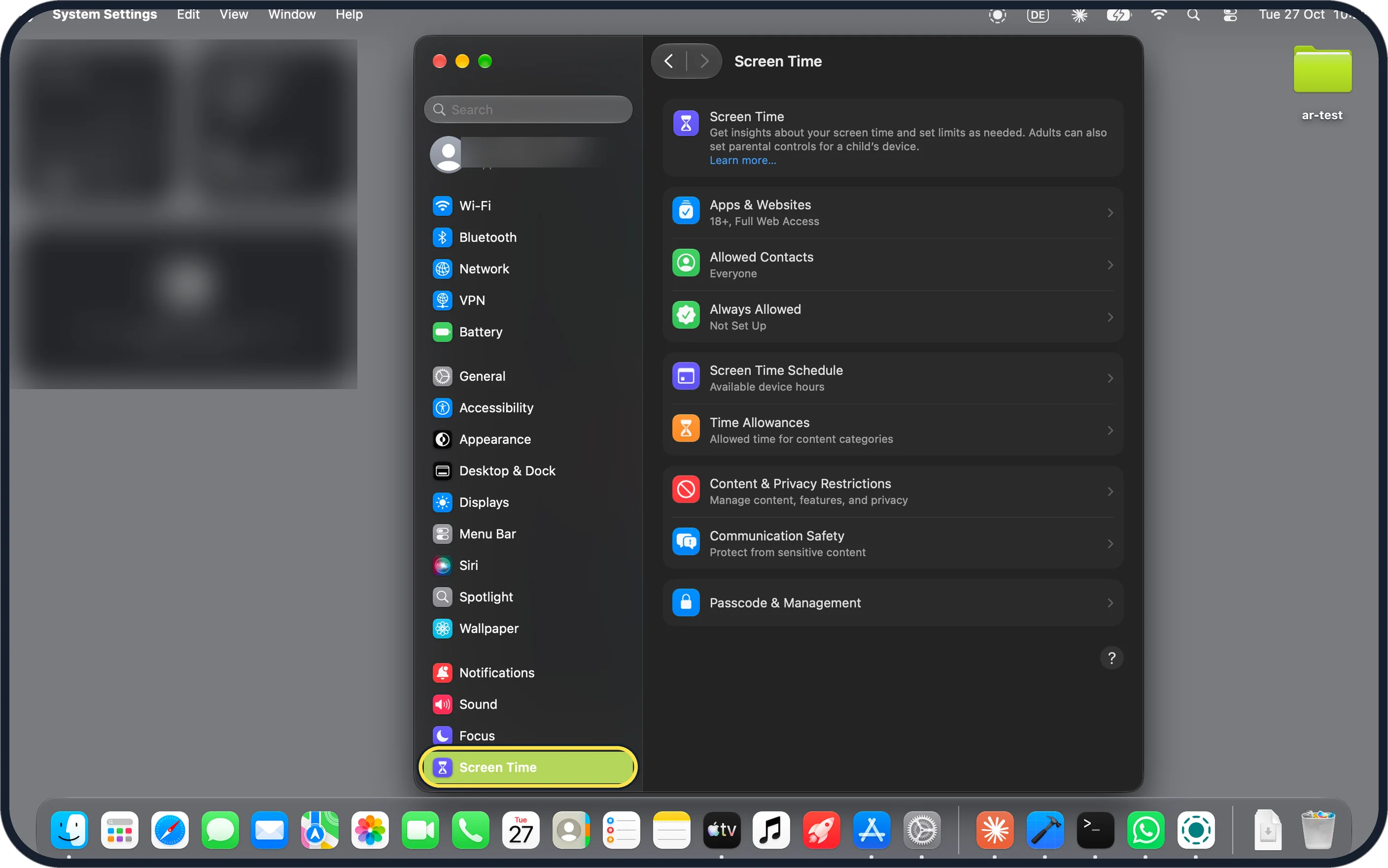Open Safari from the Dock
This screenshot has height=868, width=1388.
coord(170,830)
